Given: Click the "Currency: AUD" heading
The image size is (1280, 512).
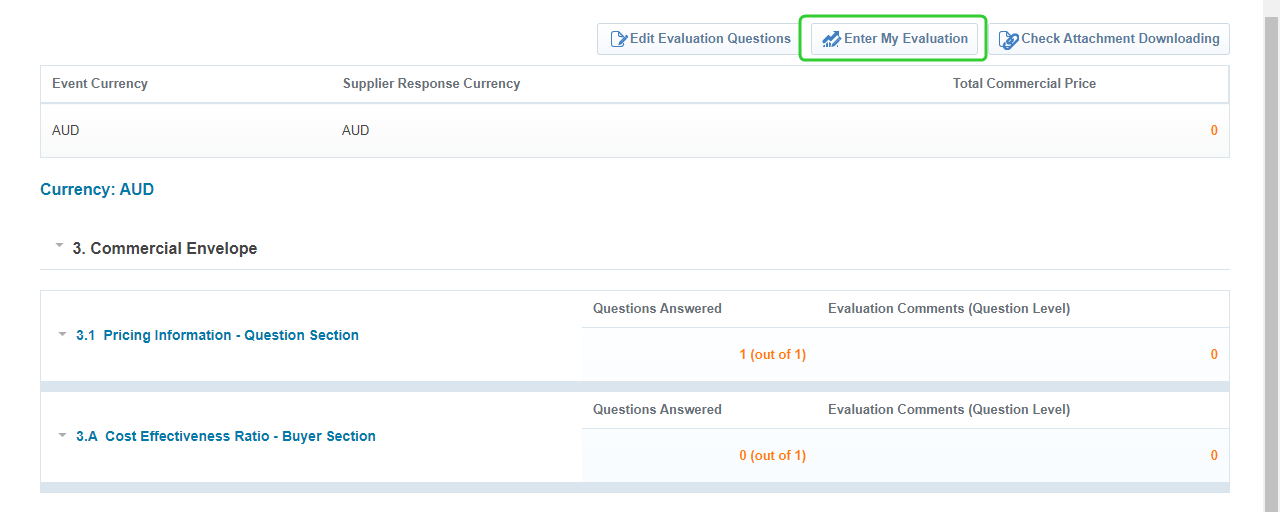Looking at the screenshot, I should click(97, 189).
